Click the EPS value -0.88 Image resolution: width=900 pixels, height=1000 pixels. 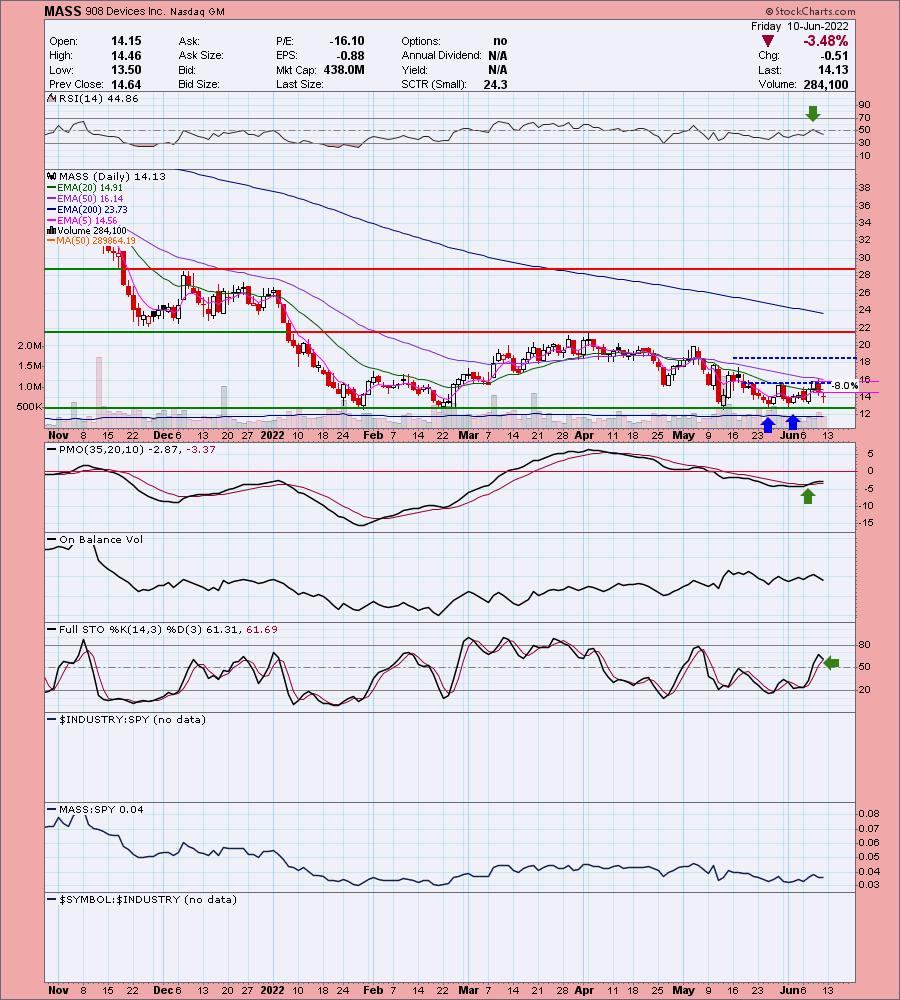(x=351, y=55)
